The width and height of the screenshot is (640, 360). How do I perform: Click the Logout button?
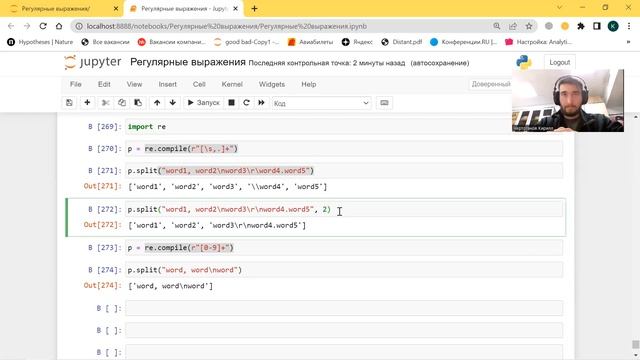pyautogui.click(x=560, y=62)
